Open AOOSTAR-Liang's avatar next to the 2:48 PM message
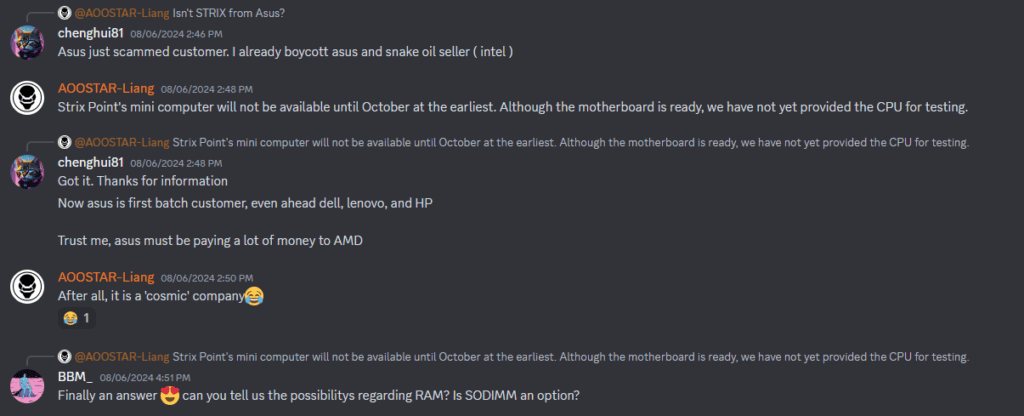The width and height of the screenshot is (1024, 416). pos(26,97)
